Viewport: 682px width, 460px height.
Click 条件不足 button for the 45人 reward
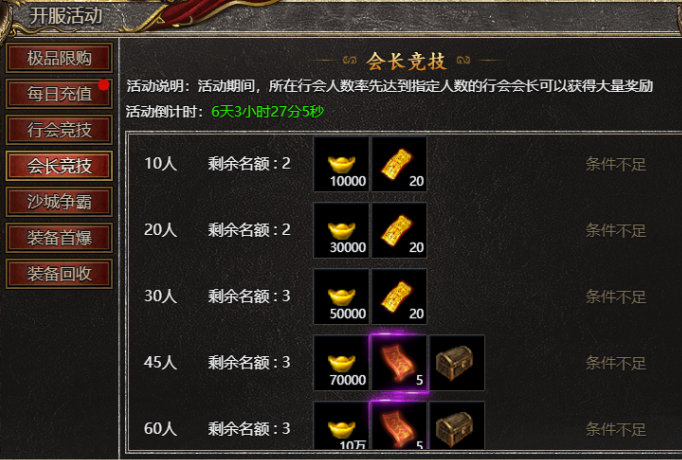(615, 363)
